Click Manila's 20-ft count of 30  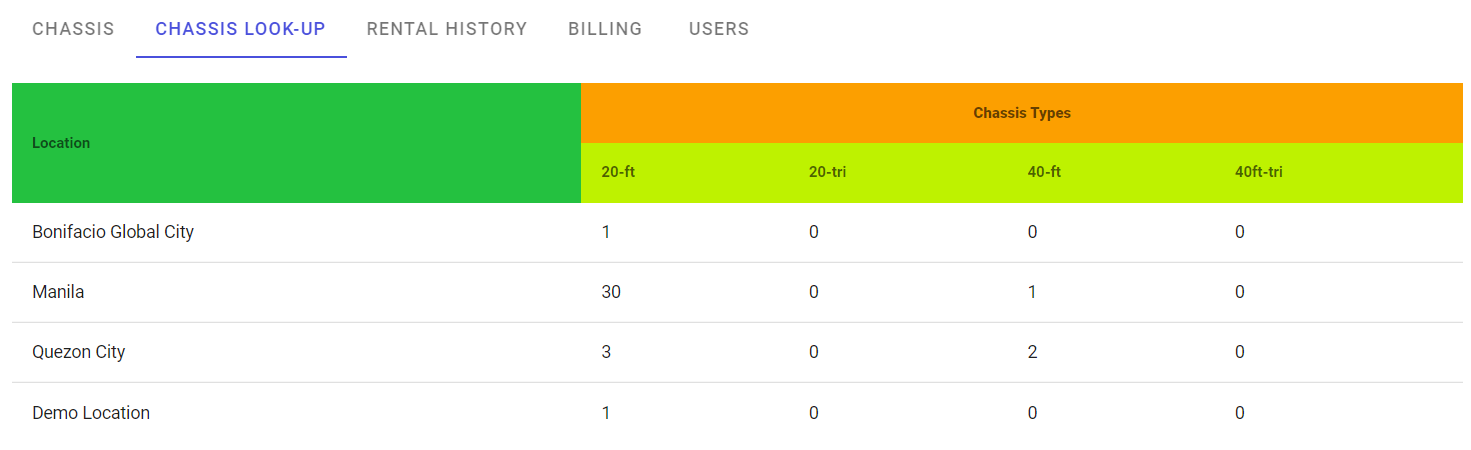pos(611,292)
